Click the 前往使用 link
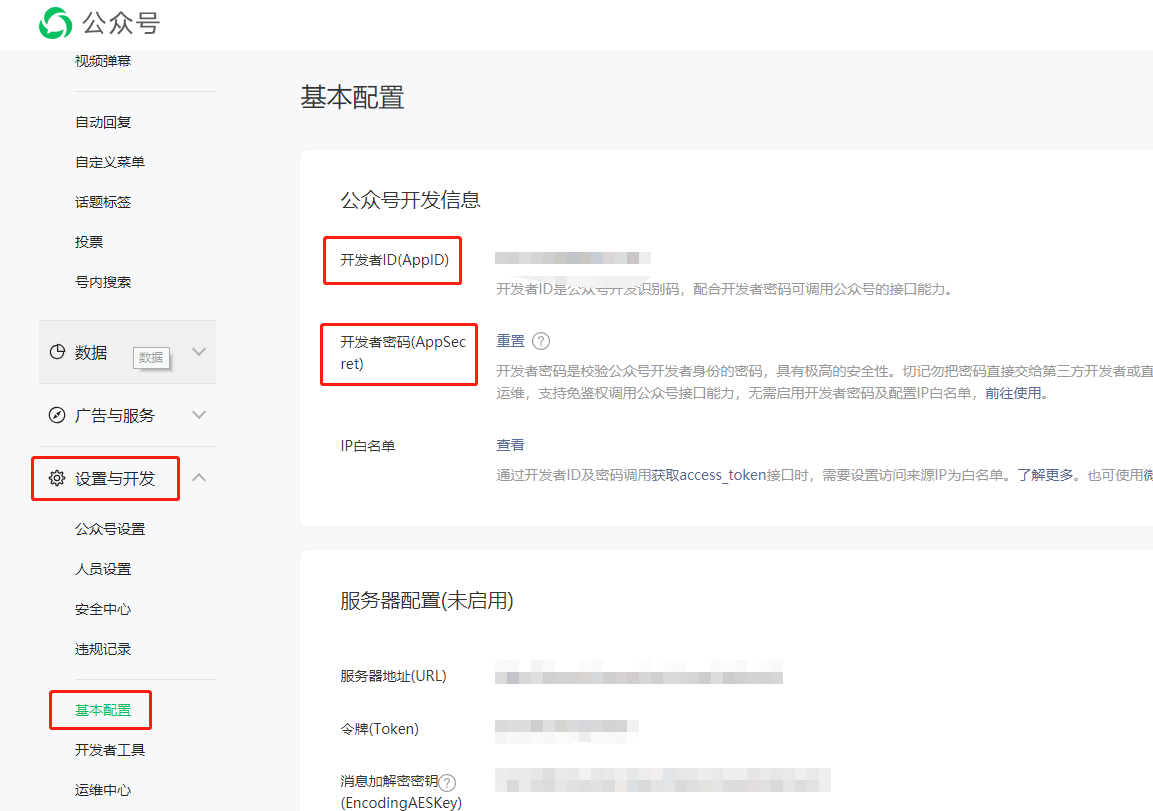1153x811 pixels. pos(1013,393)
